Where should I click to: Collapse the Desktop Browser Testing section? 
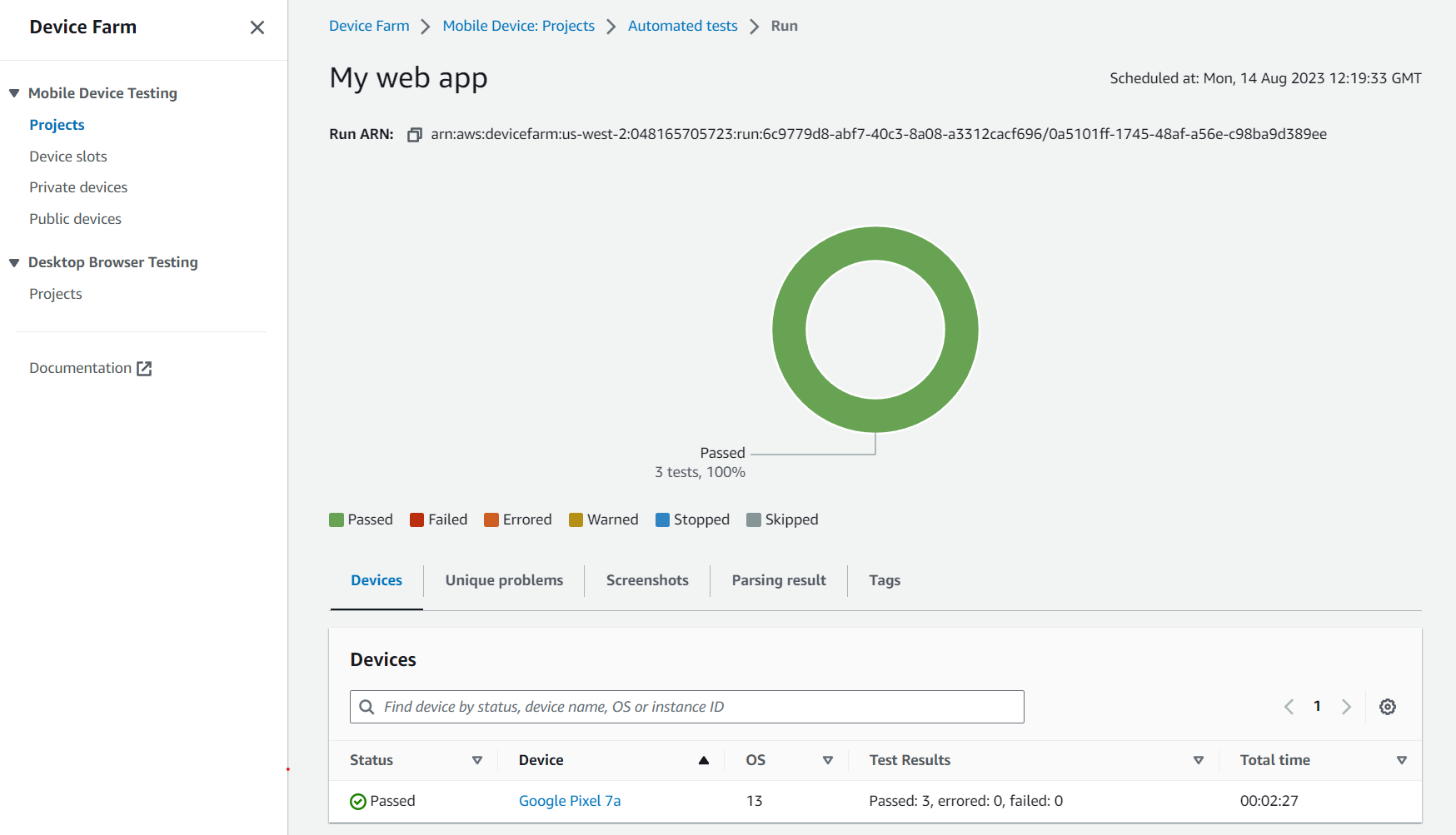click(14, 262)
